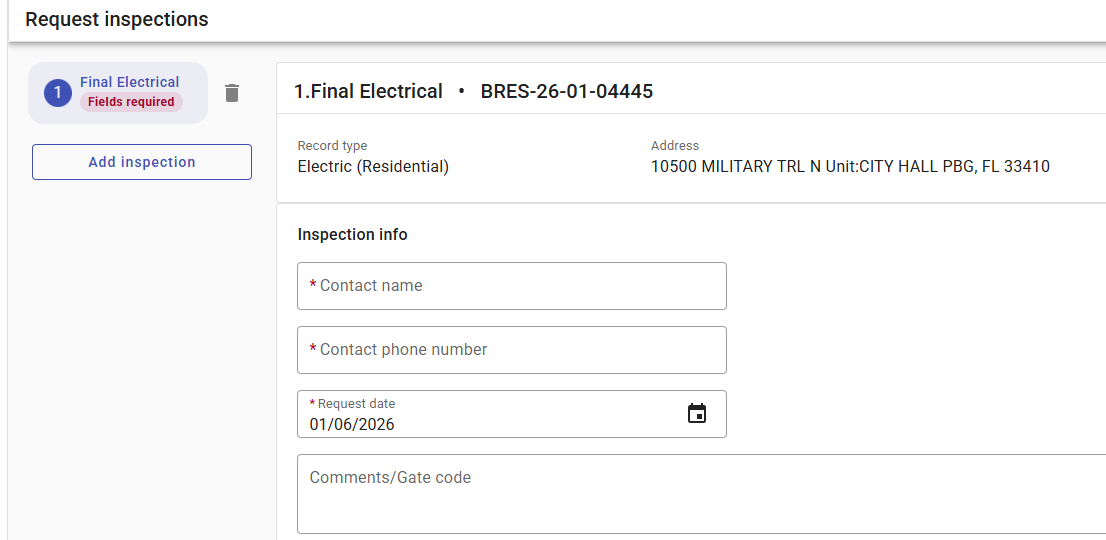1106x540 pixels.
Task: Delete the Final Electrical inspection with trash icon
Action: pyautogui.click(x=232, y=93)
